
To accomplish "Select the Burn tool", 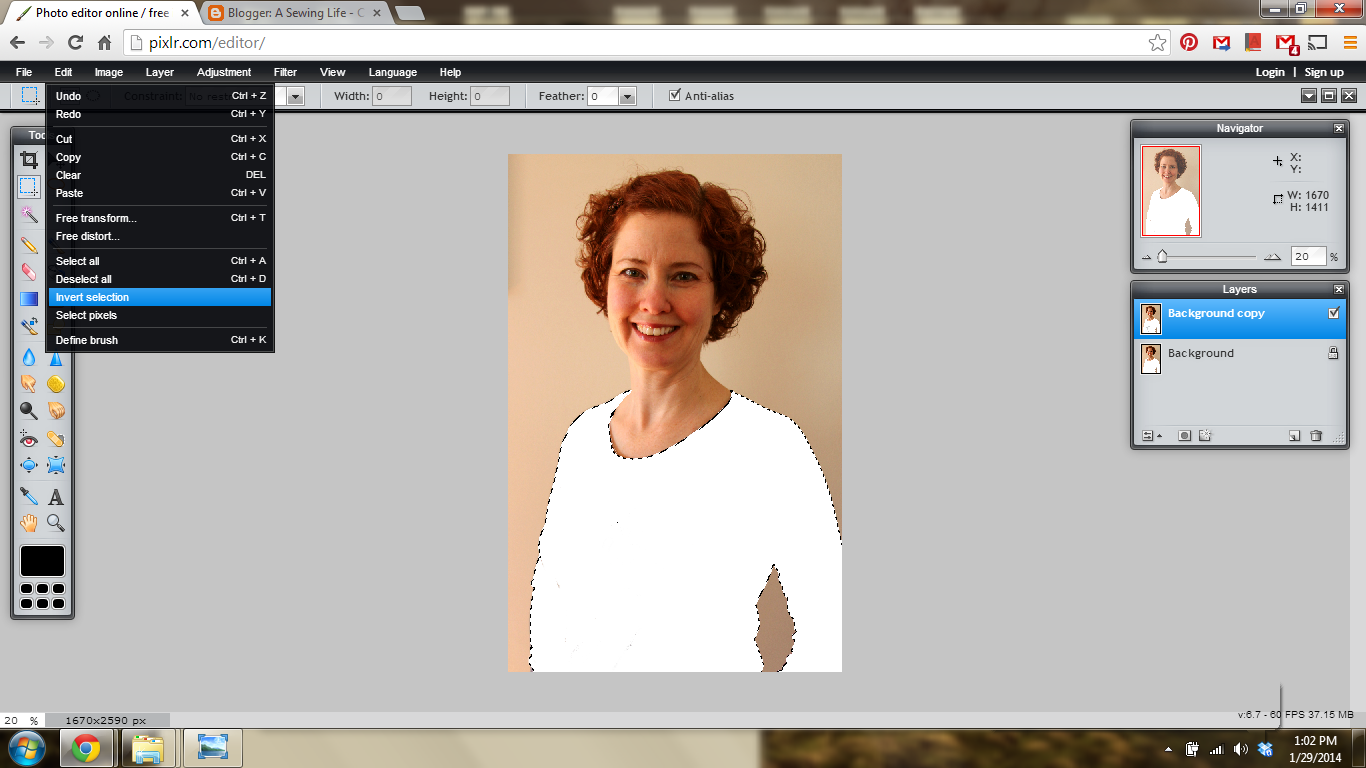I will (56, 410).
